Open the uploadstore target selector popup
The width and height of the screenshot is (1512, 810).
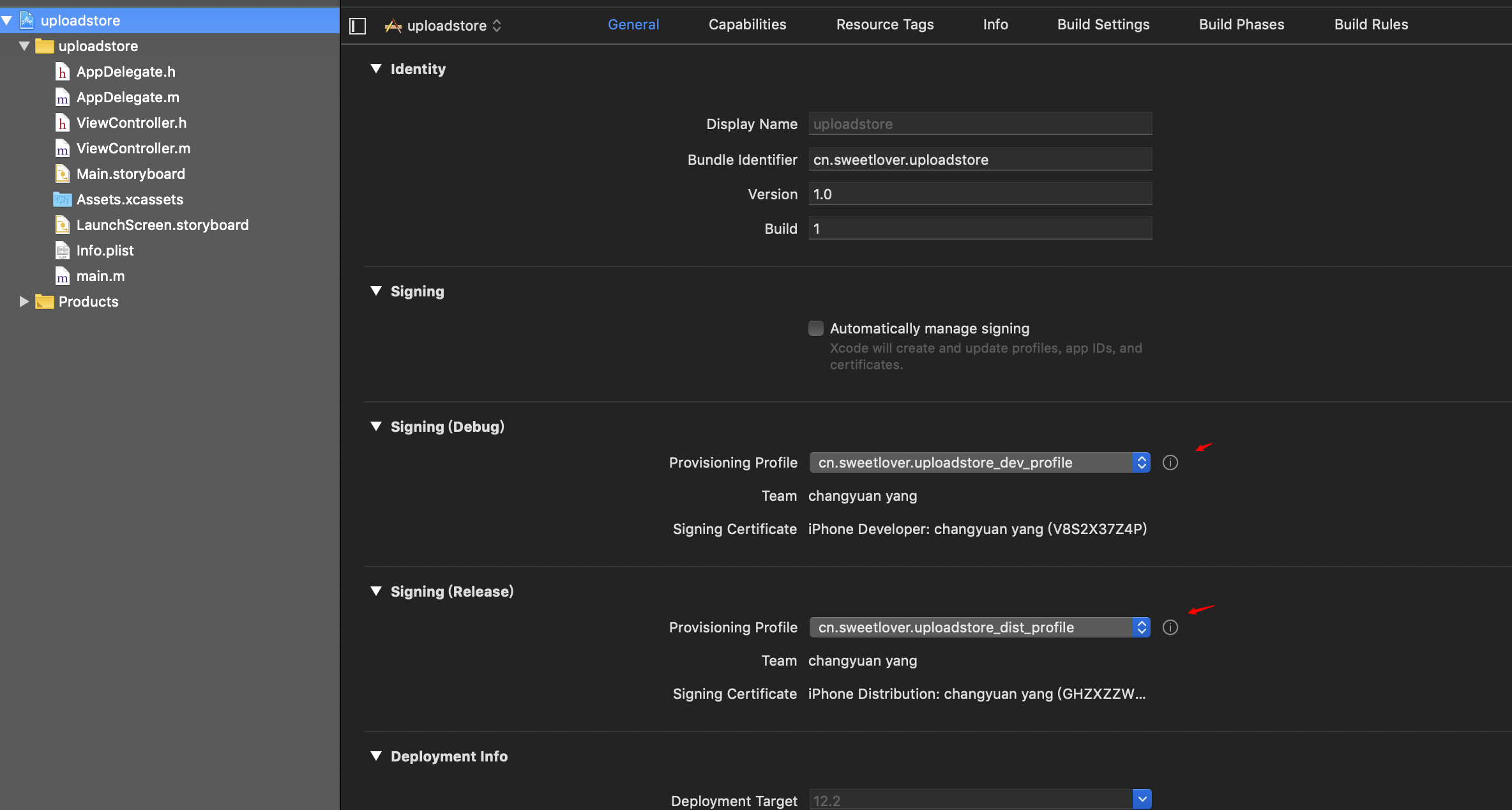[443, 26]
